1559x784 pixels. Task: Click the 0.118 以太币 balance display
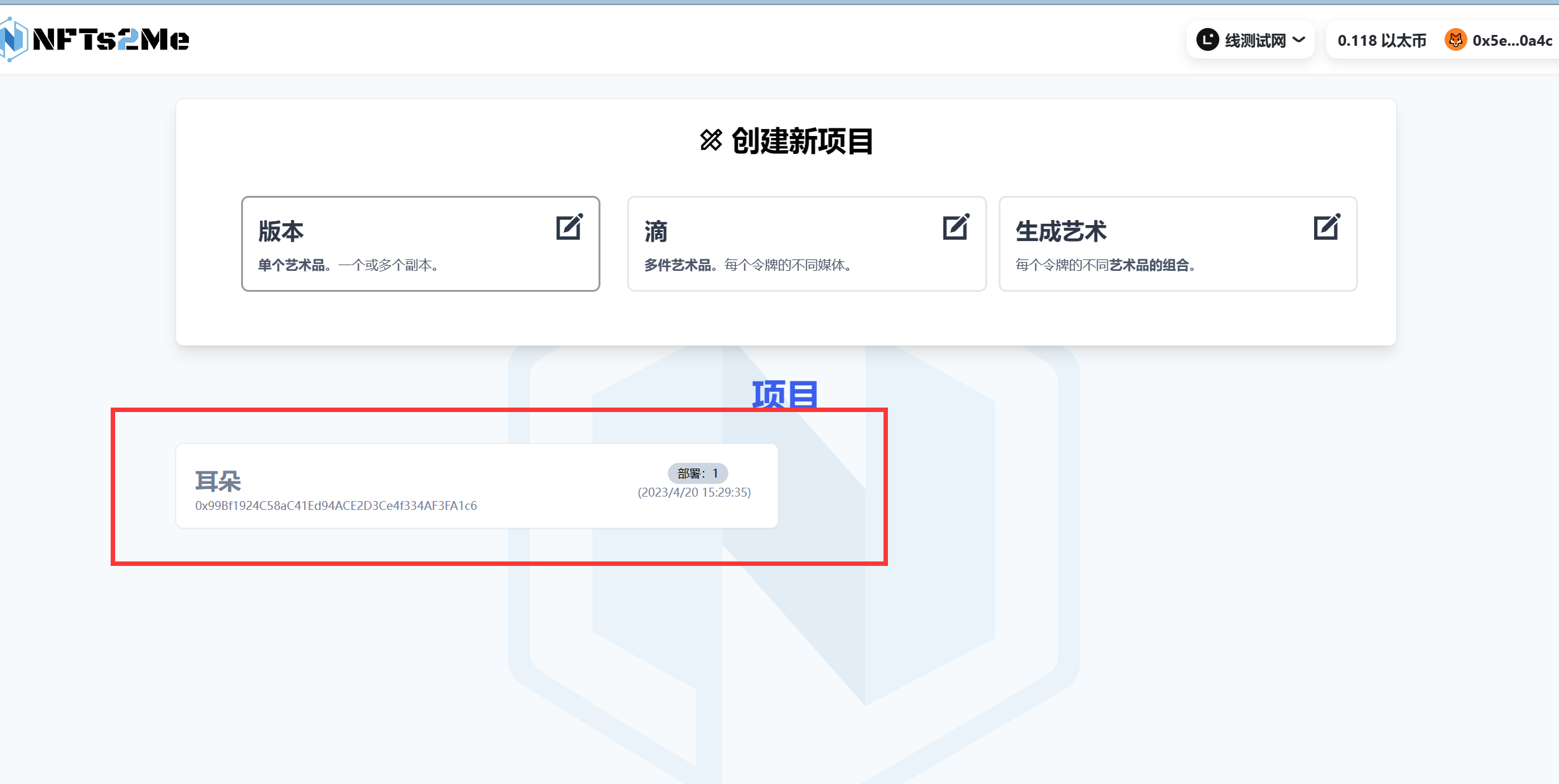[x=1382, y=41]
